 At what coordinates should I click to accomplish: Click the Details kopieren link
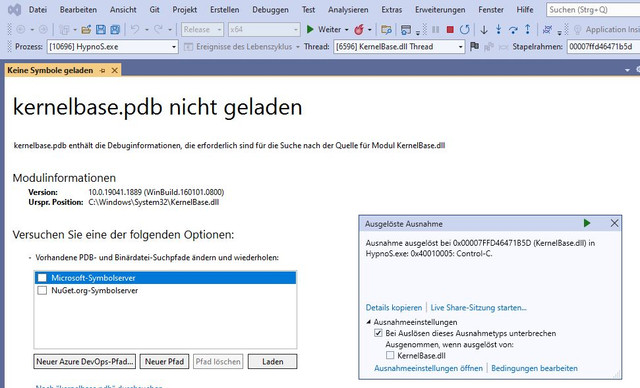point(393,308)
